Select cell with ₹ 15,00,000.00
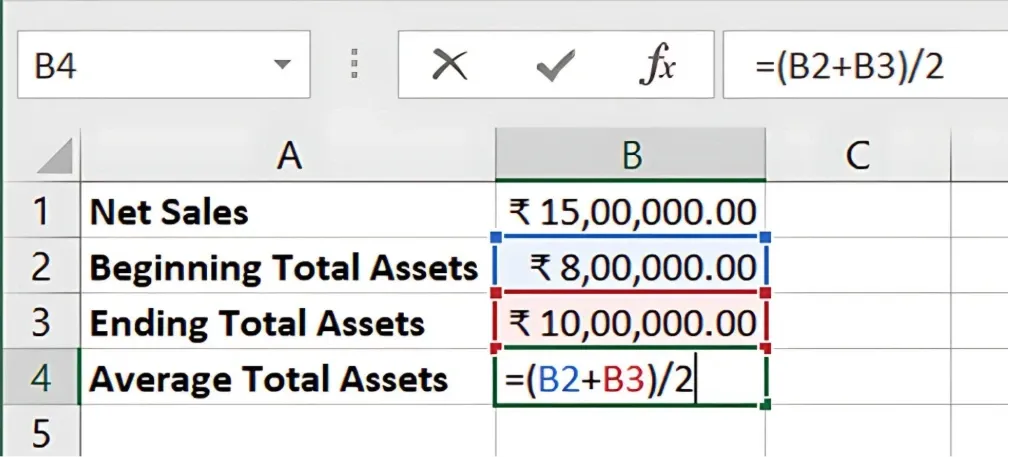Image resolution: width=1010 pixels, height=457 pixels. click(x=631, y=212)
